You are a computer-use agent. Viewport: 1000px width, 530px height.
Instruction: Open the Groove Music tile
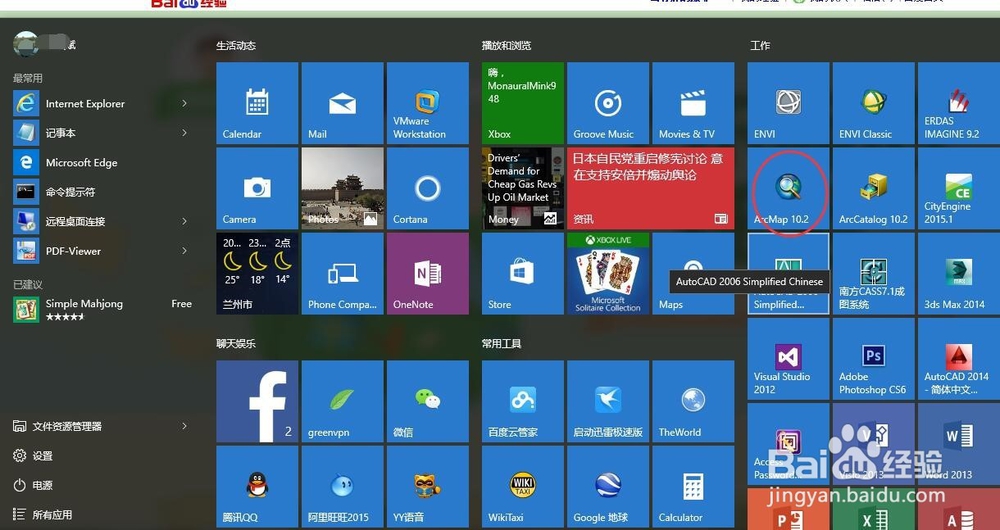tap(608, 103)
